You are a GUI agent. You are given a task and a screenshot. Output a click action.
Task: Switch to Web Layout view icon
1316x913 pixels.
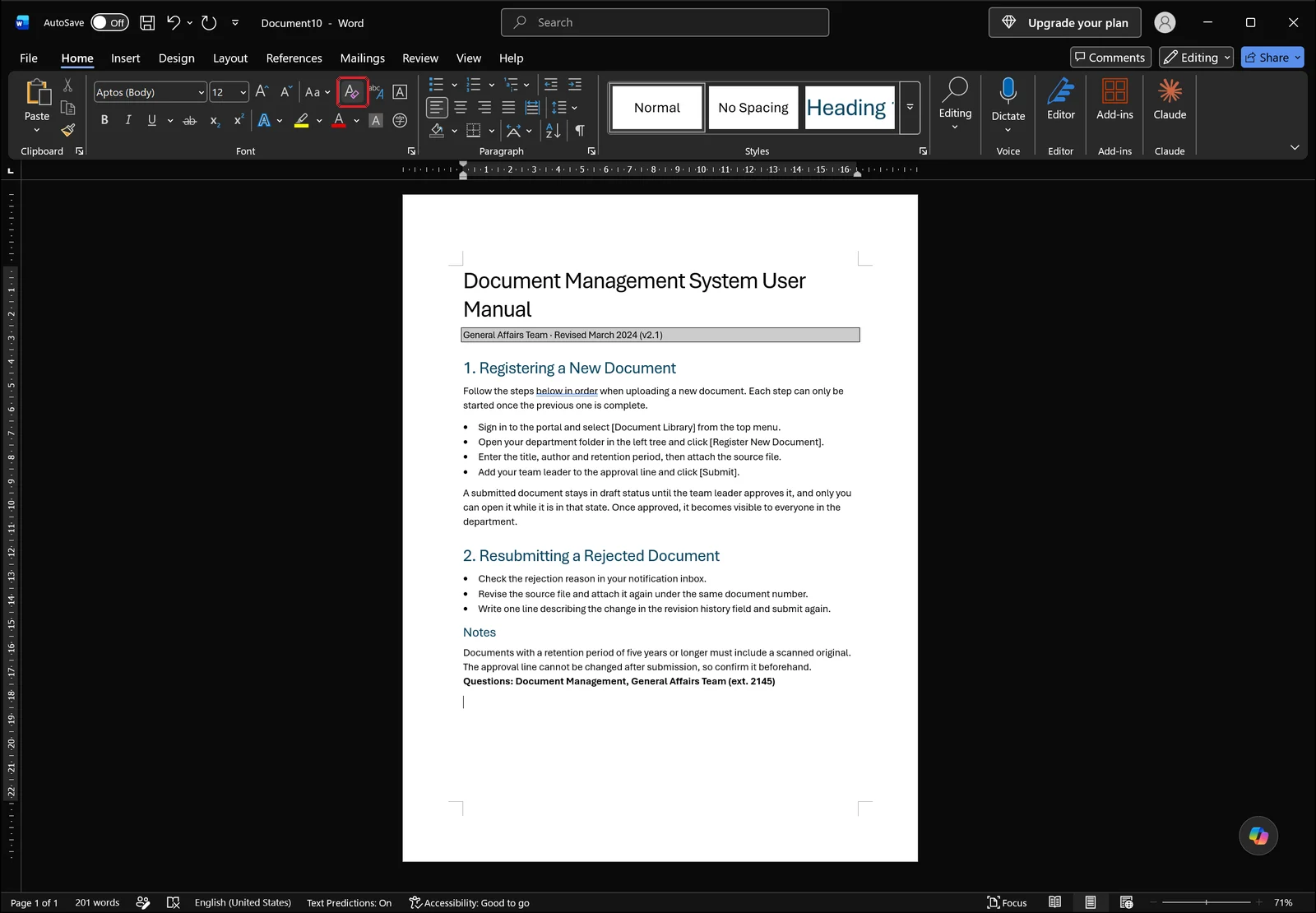click(x=1126, y=902)
